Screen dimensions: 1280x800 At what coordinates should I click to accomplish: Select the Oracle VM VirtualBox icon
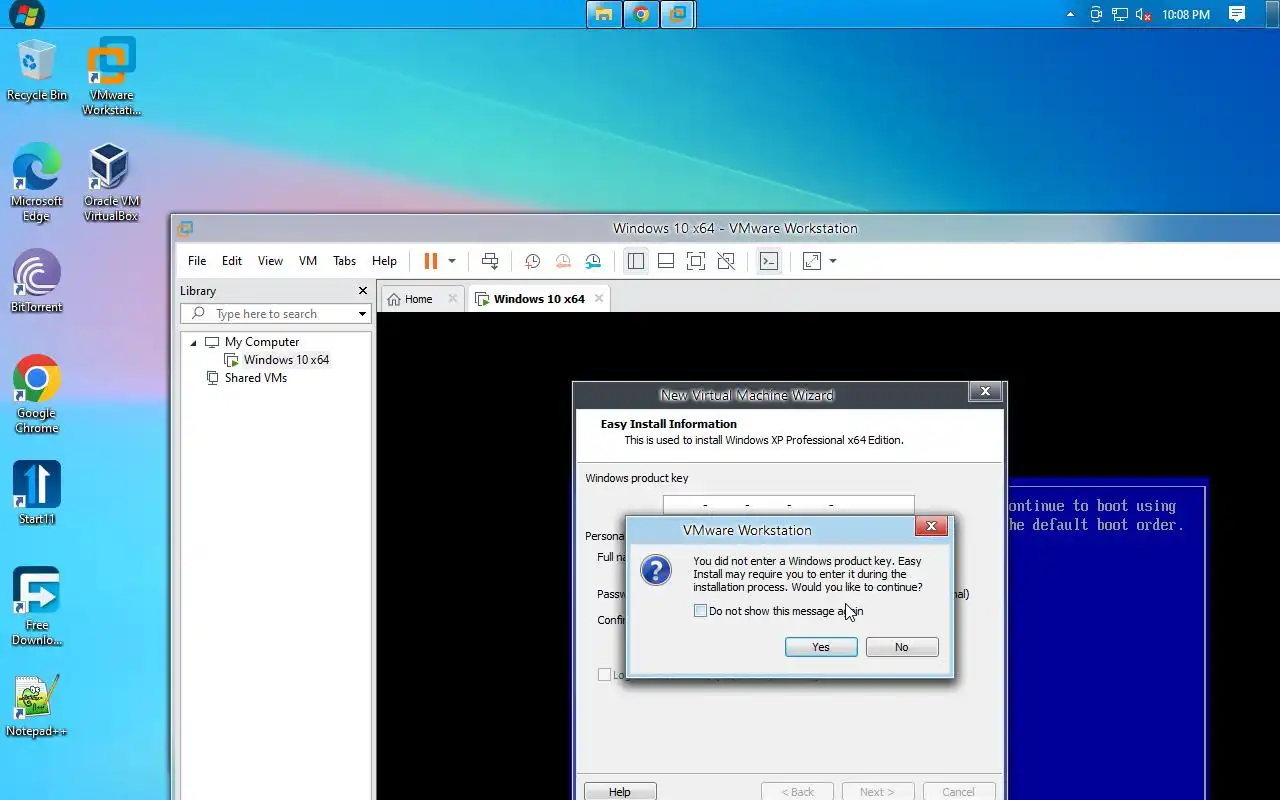coord(111,183)
